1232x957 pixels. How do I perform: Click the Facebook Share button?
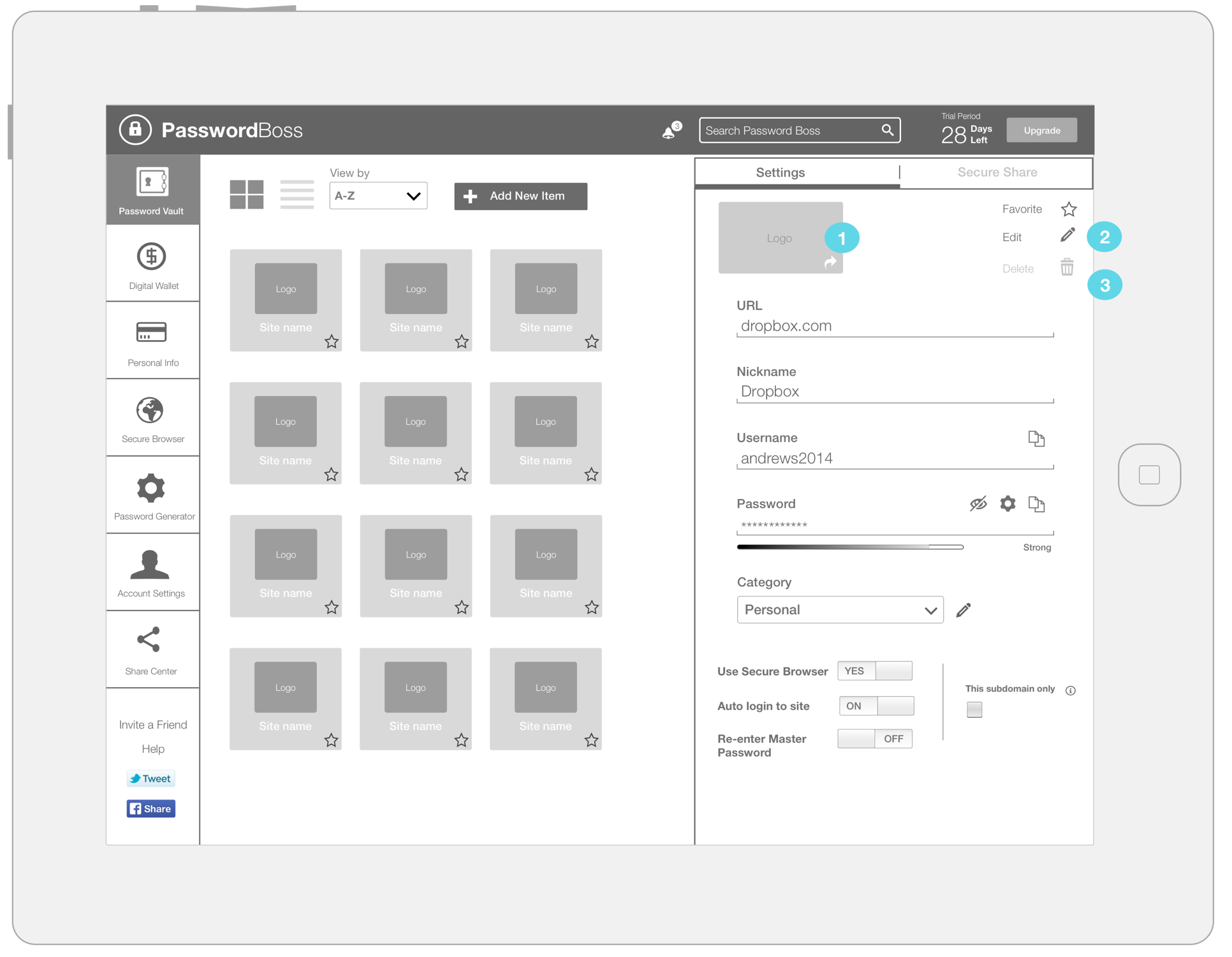[150, 809]
